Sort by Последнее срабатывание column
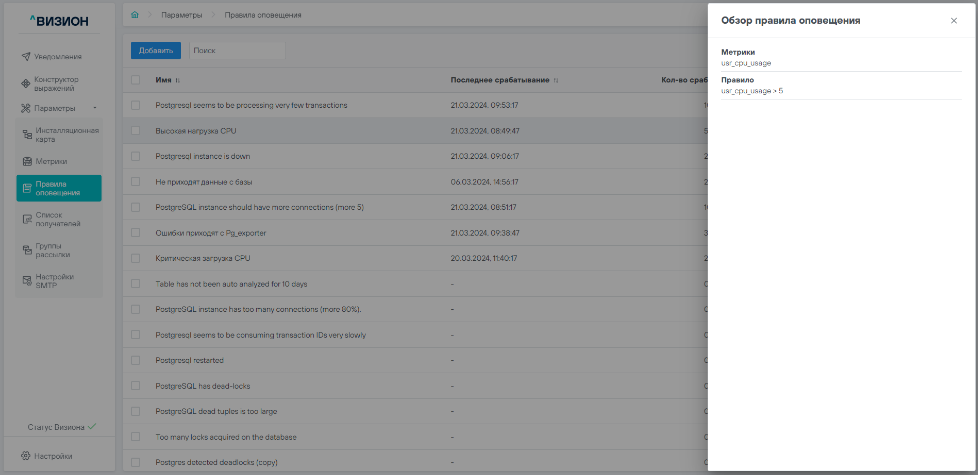This screenshot has width=978, height=476. [x=556, y=80]
